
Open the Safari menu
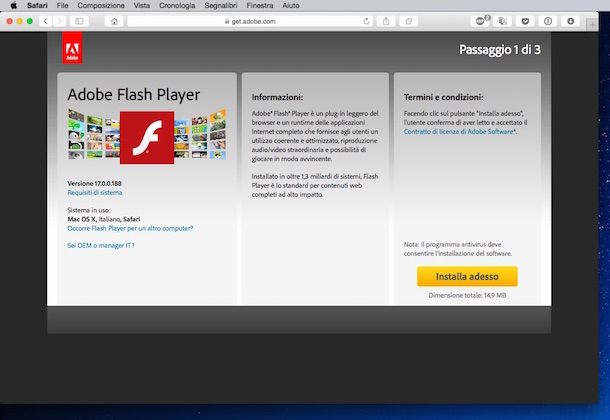pos(37,5)
